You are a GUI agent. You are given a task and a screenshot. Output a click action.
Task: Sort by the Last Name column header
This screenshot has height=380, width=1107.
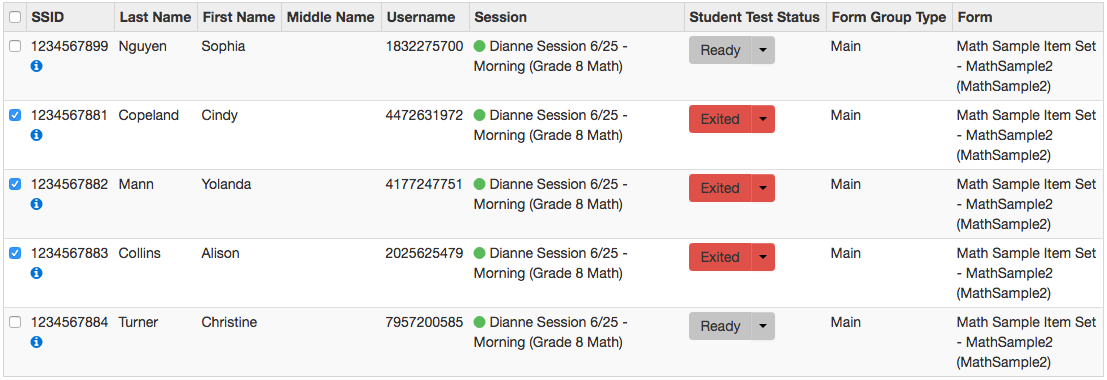155,18
